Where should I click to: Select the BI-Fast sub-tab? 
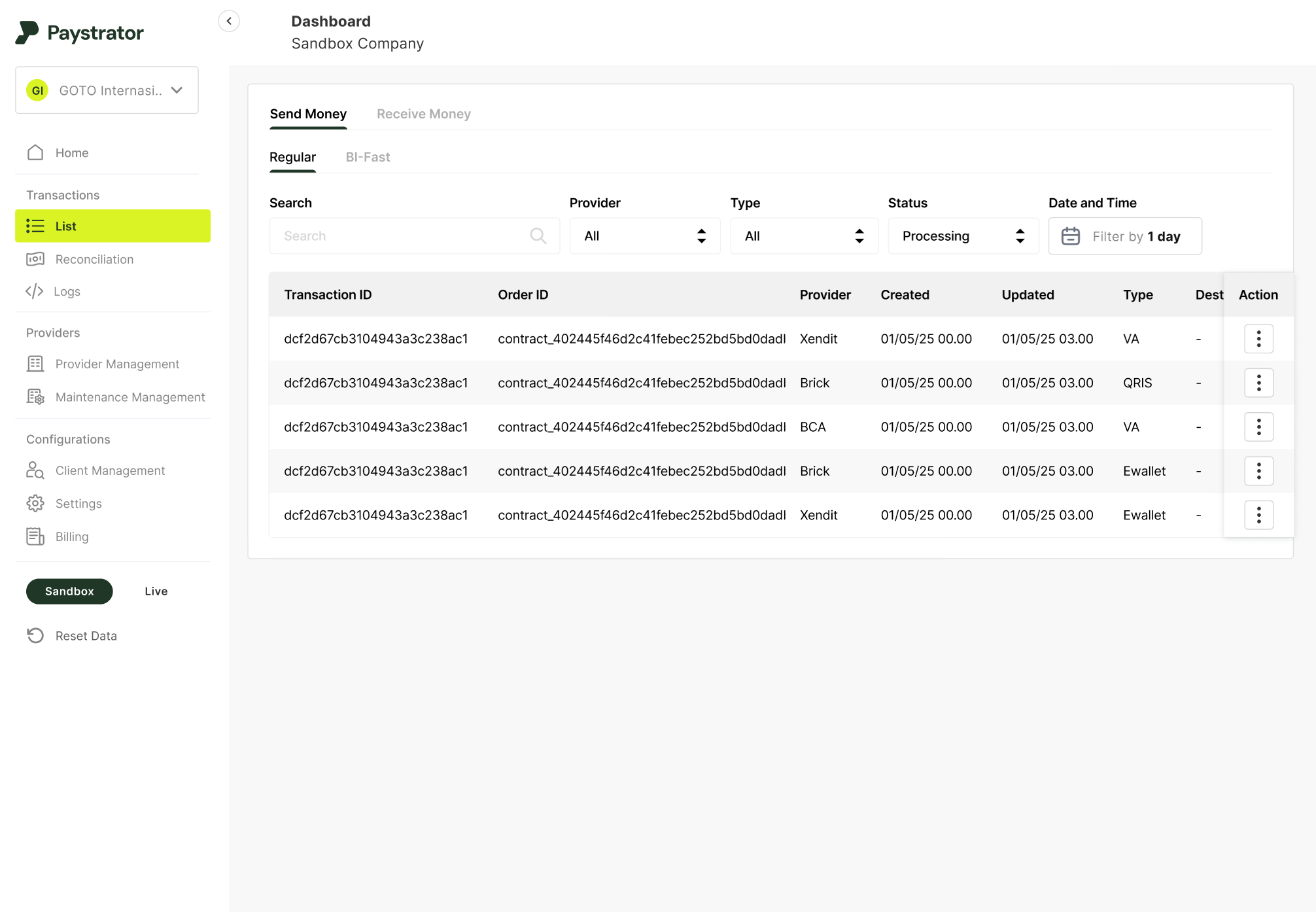tap(368, 157)
